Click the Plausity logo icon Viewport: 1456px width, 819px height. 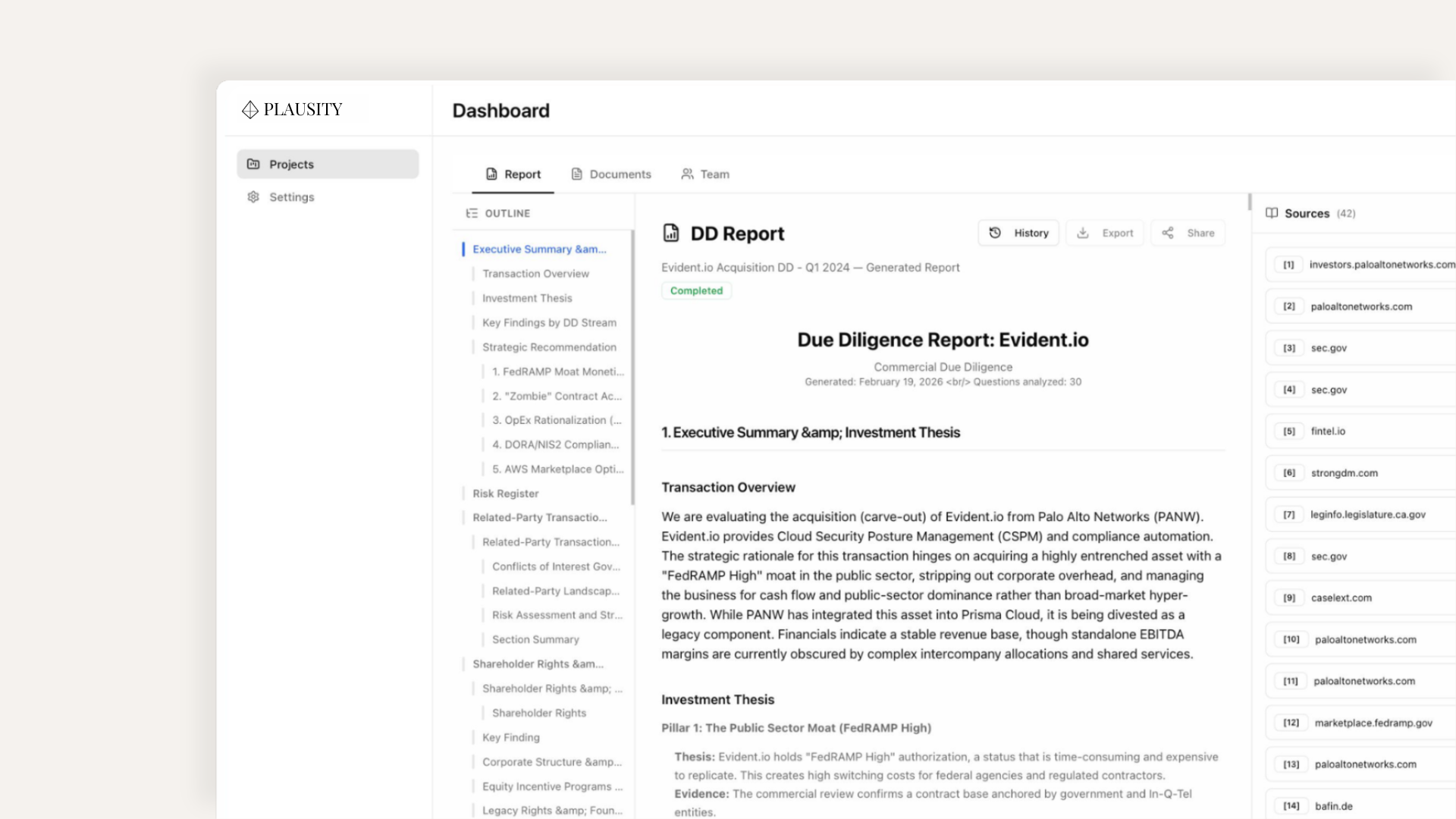tap(250, 110)
